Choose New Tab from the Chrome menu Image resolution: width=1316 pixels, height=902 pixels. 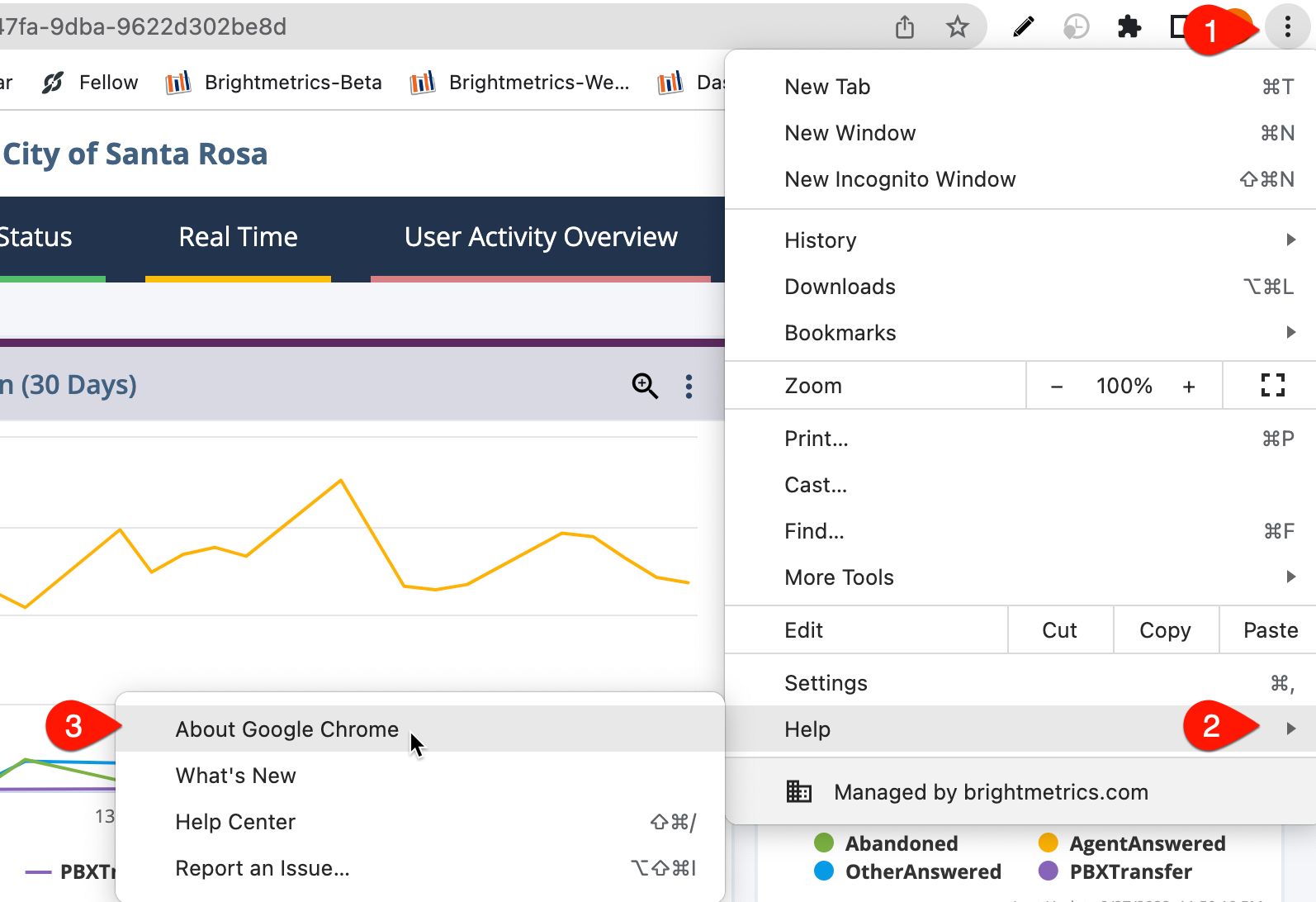(1020, 87)
